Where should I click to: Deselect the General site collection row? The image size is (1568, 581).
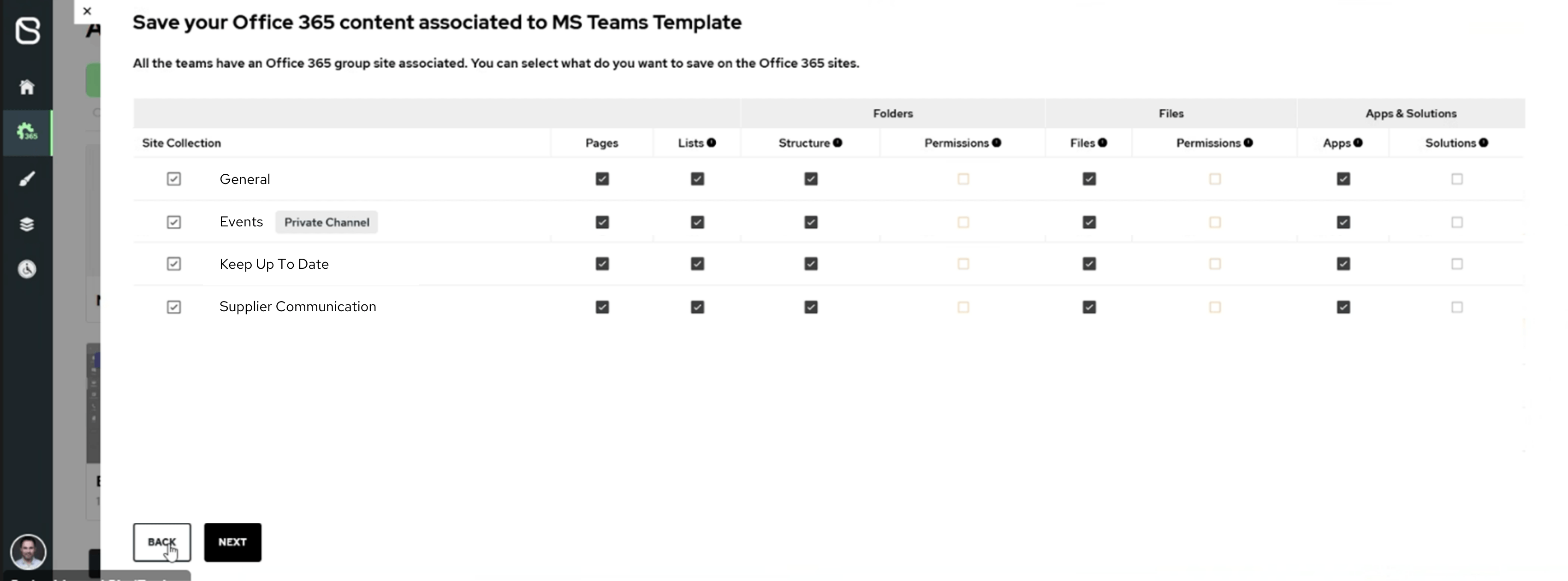pyautogui.click(x=174, y=179)
